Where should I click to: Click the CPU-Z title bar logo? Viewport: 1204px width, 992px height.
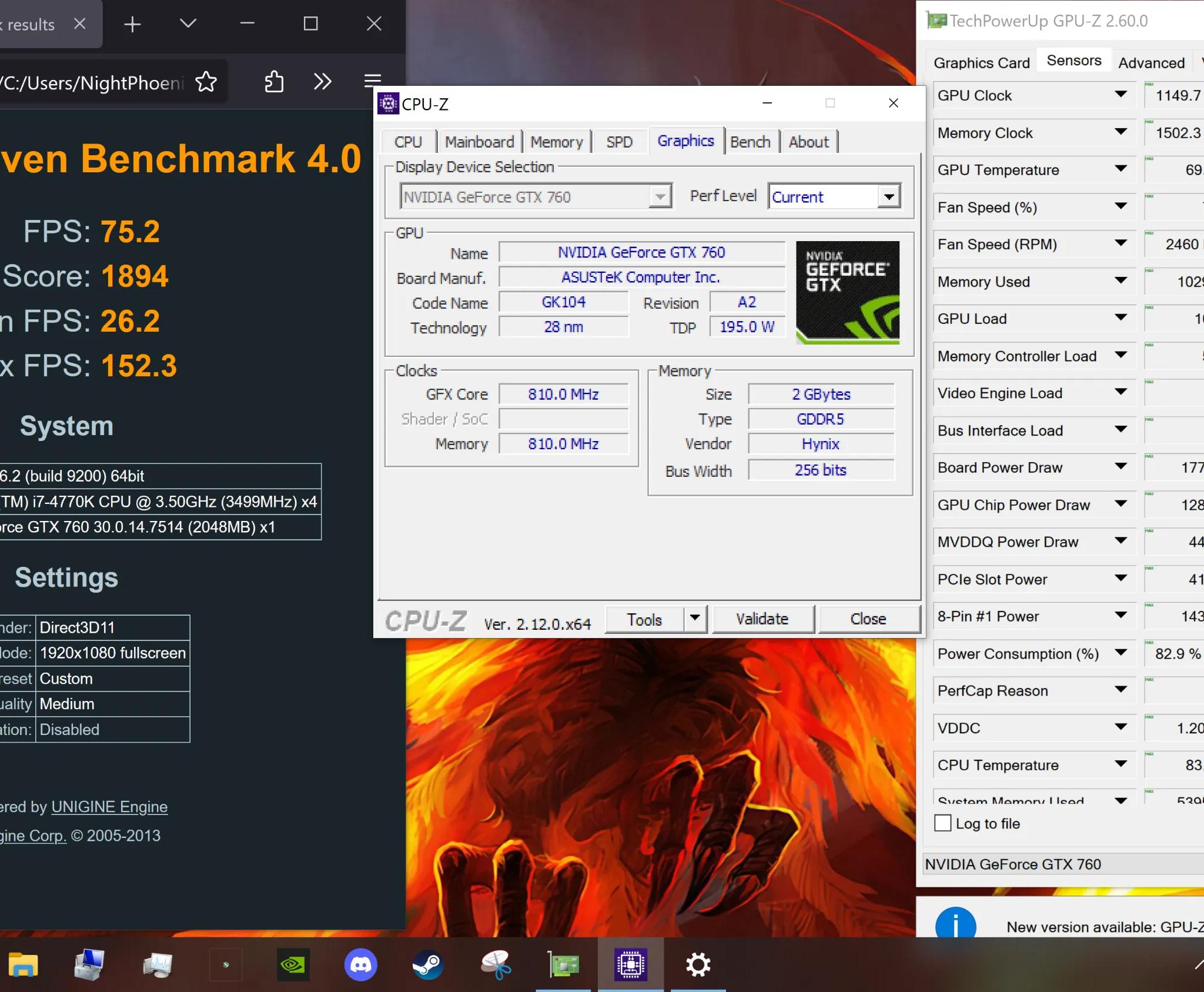click(388, 103)
